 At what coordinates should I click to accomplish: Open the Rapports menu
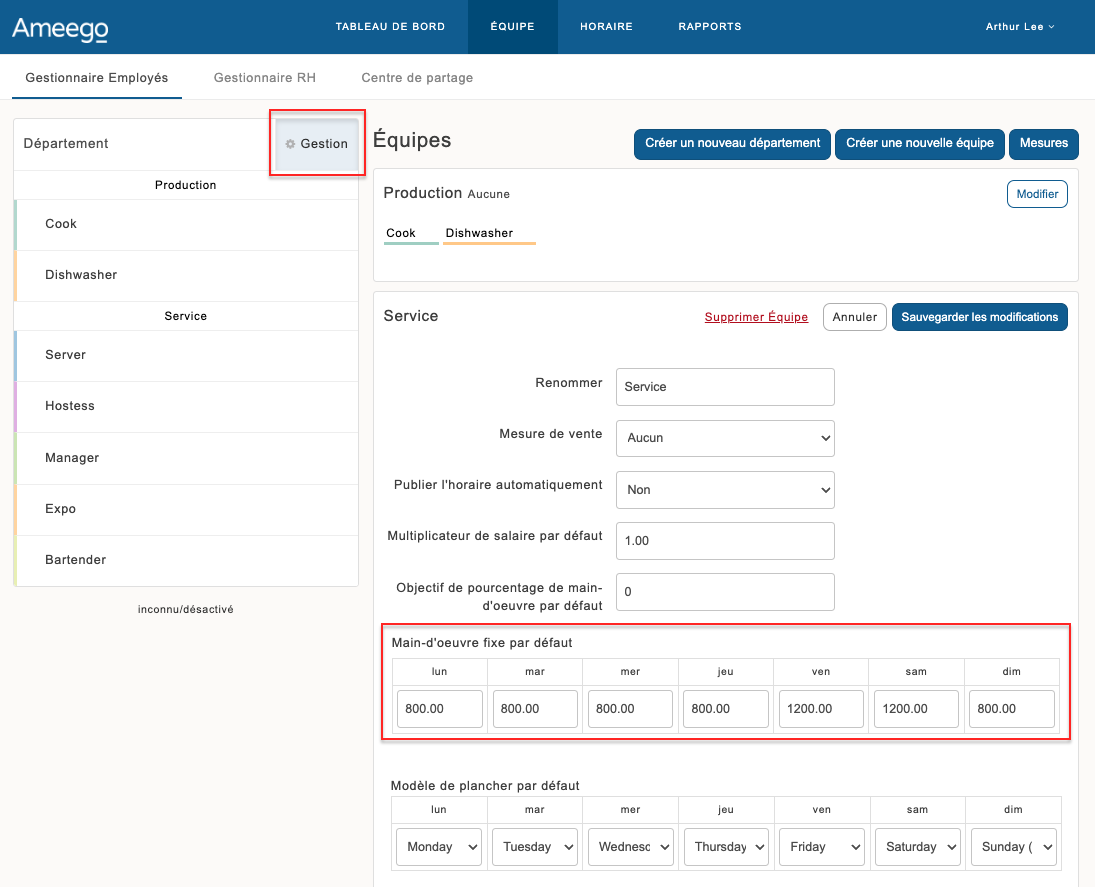point(709,27)
